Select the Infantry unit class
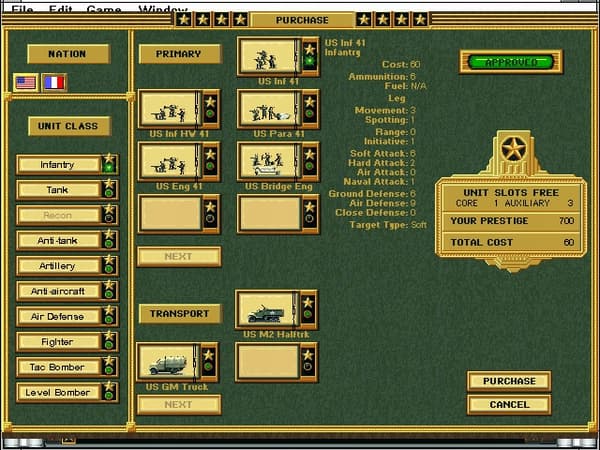 coord(58,165)
